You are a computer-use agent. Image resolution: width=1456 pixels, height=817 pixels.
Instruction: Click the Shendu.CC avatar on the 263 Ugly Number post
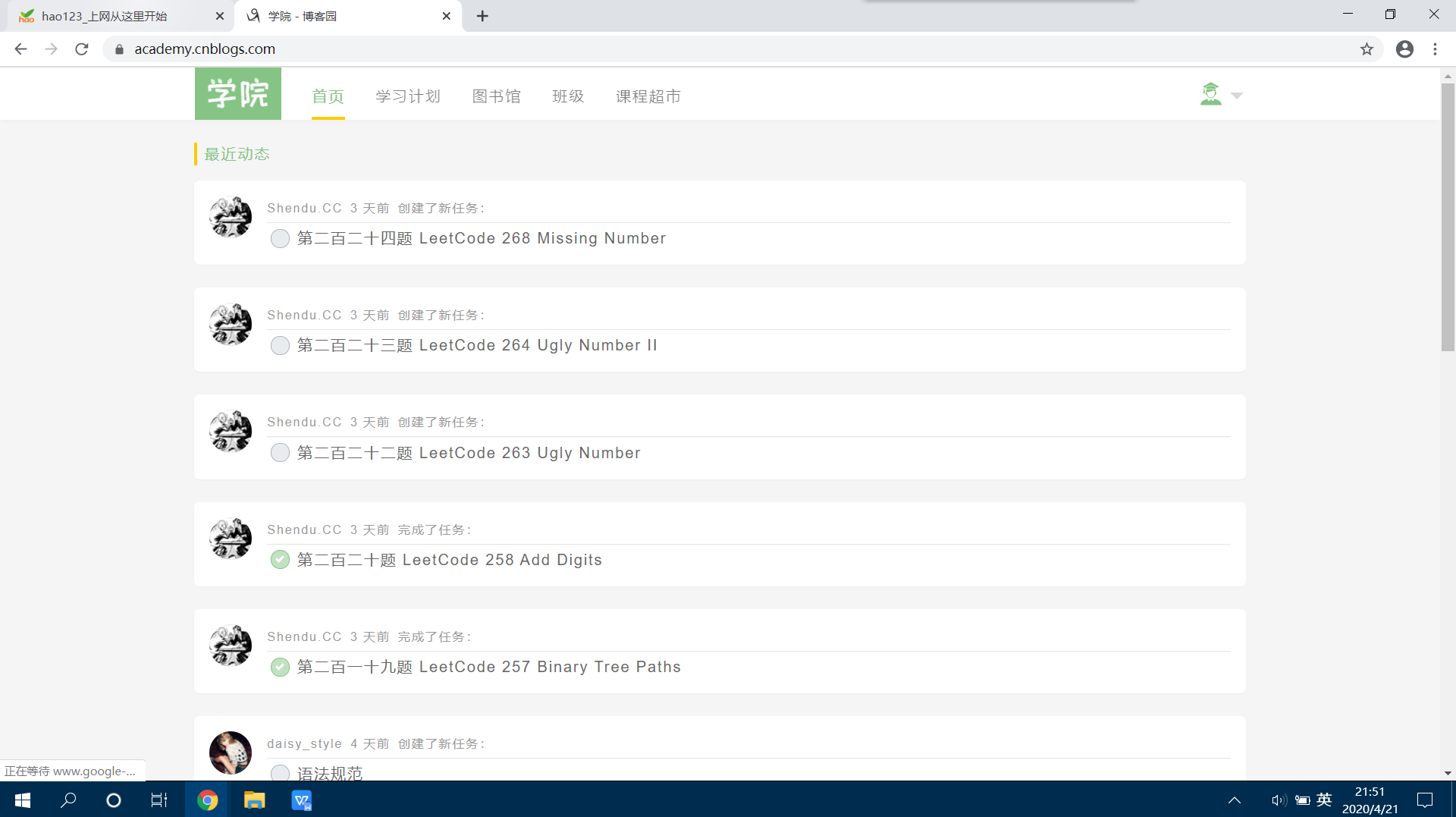231,432
